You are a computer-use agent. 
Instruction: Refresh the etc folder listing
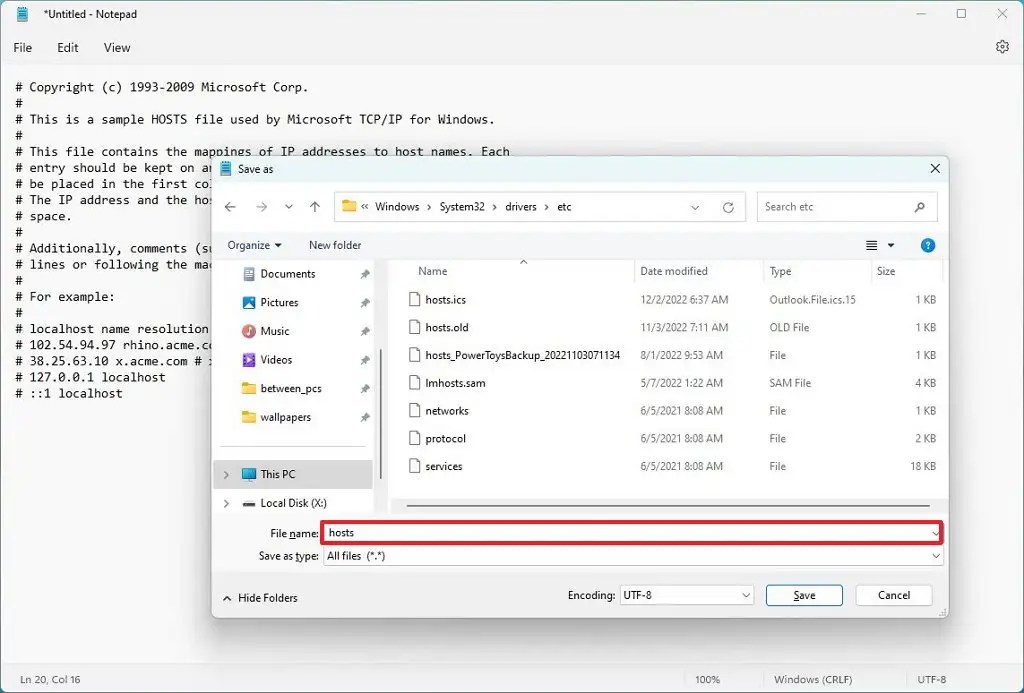click(728, 206)
